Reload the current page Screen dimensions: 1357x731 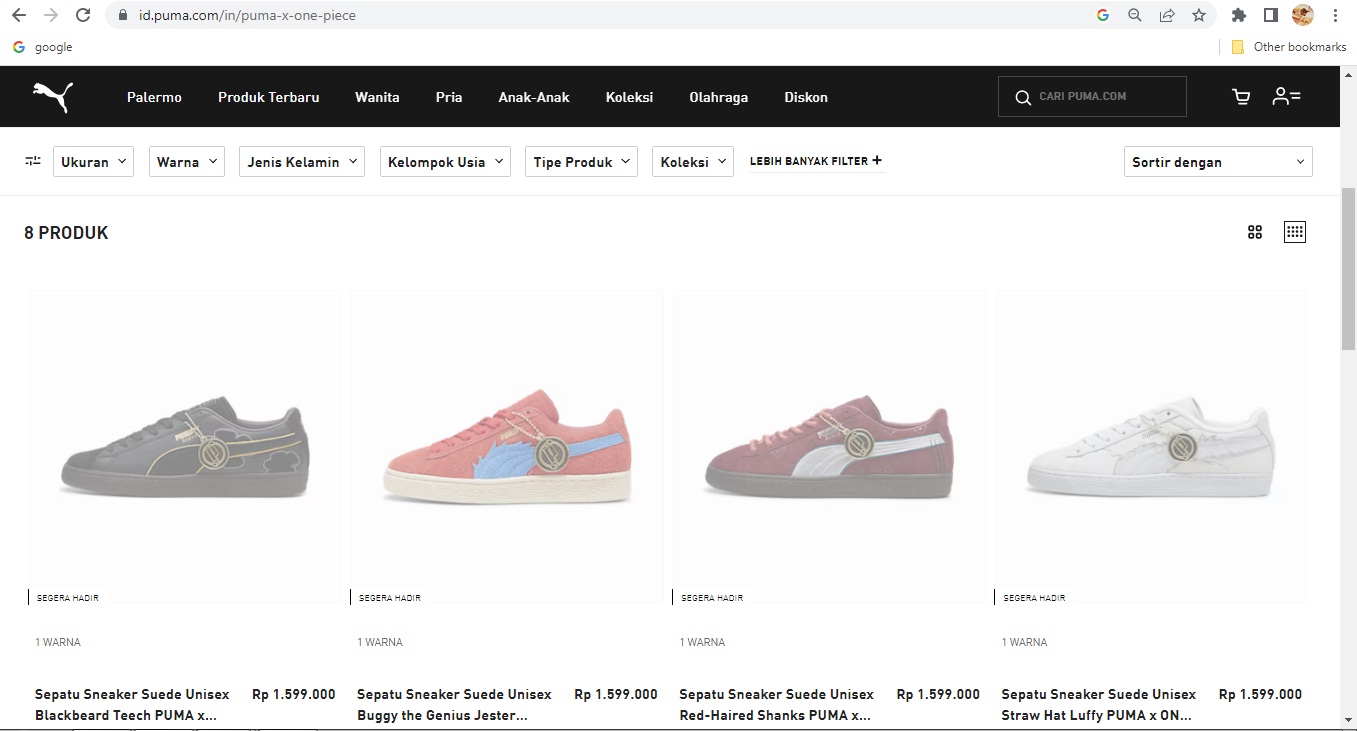[83, 15]
